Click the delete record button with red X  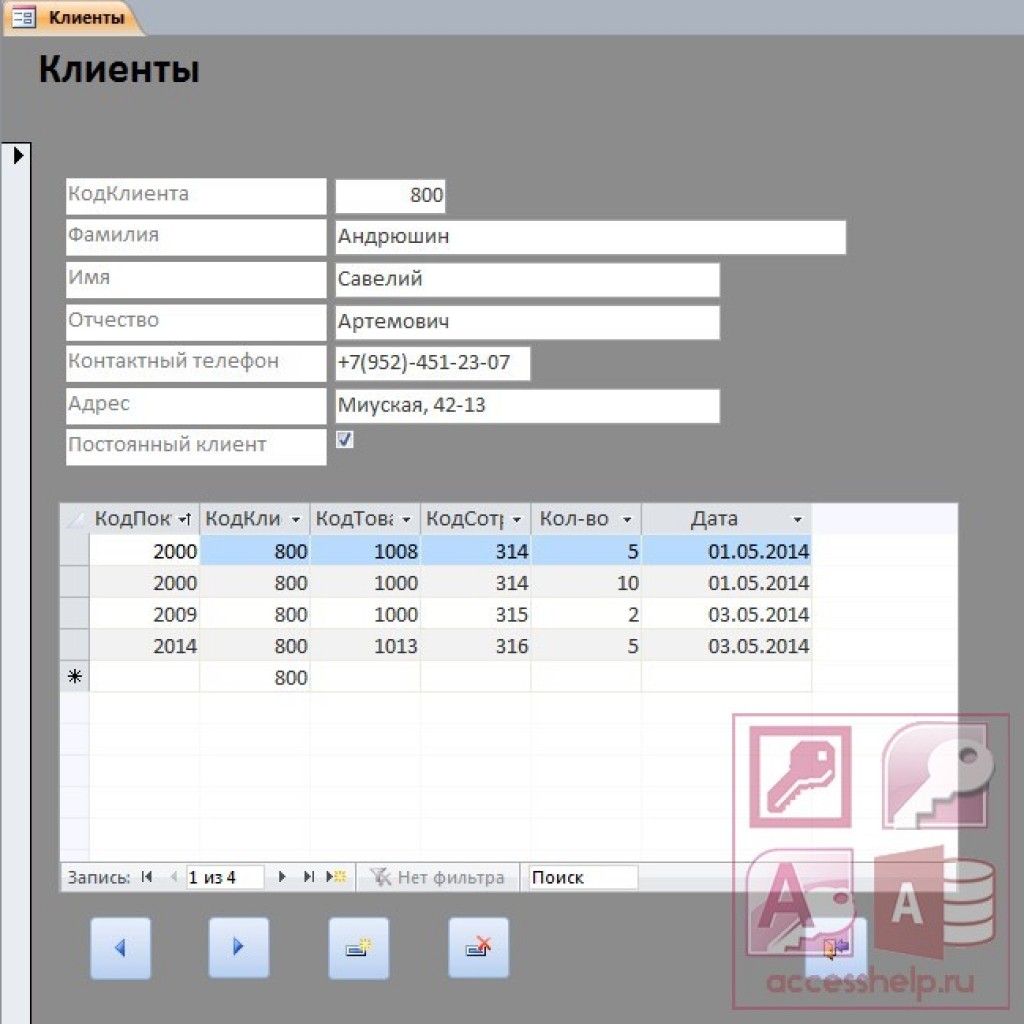pyautogui.click(x=478, y=947)
